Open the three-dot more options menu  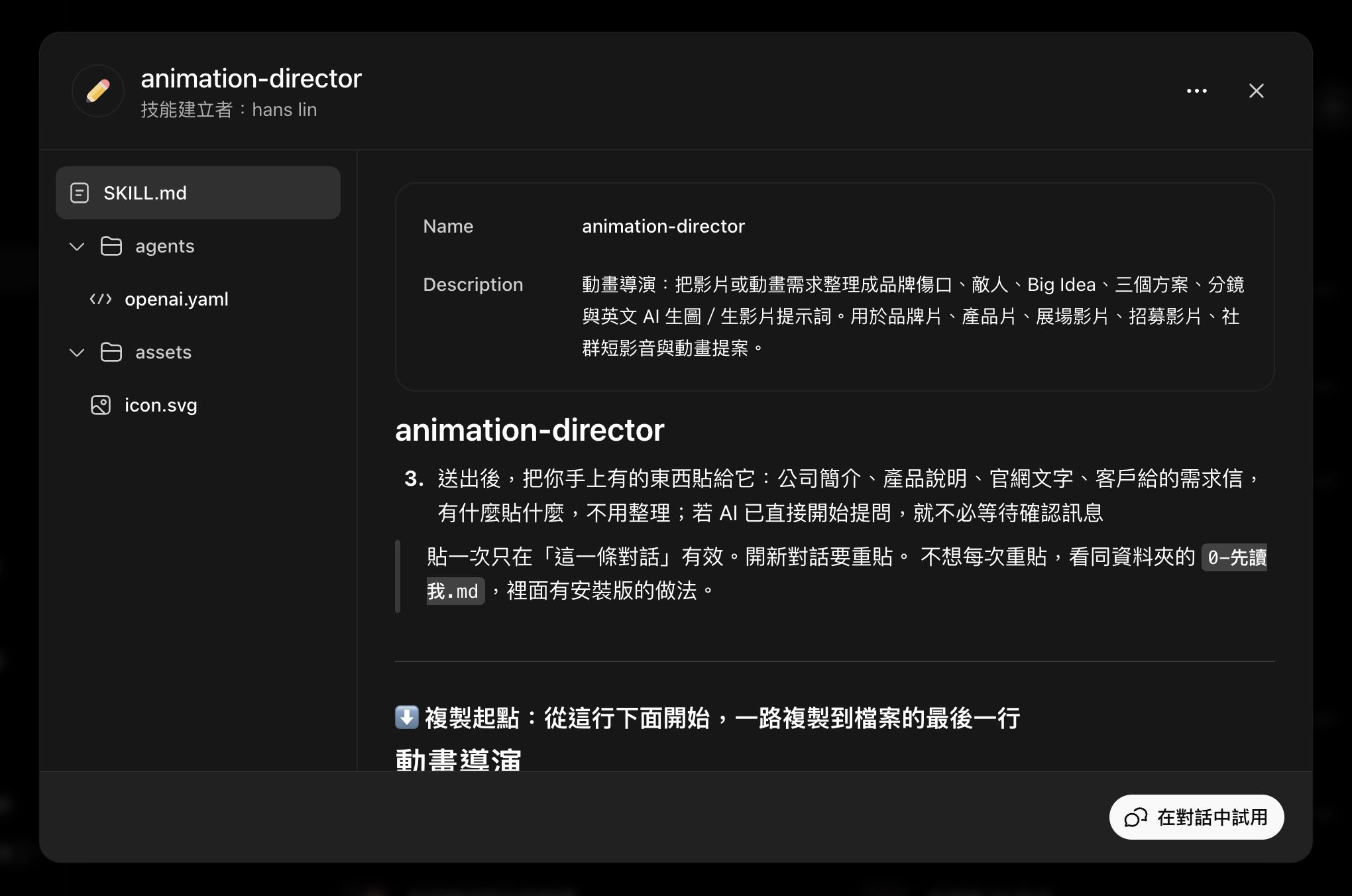click(x=1196, y=91)
